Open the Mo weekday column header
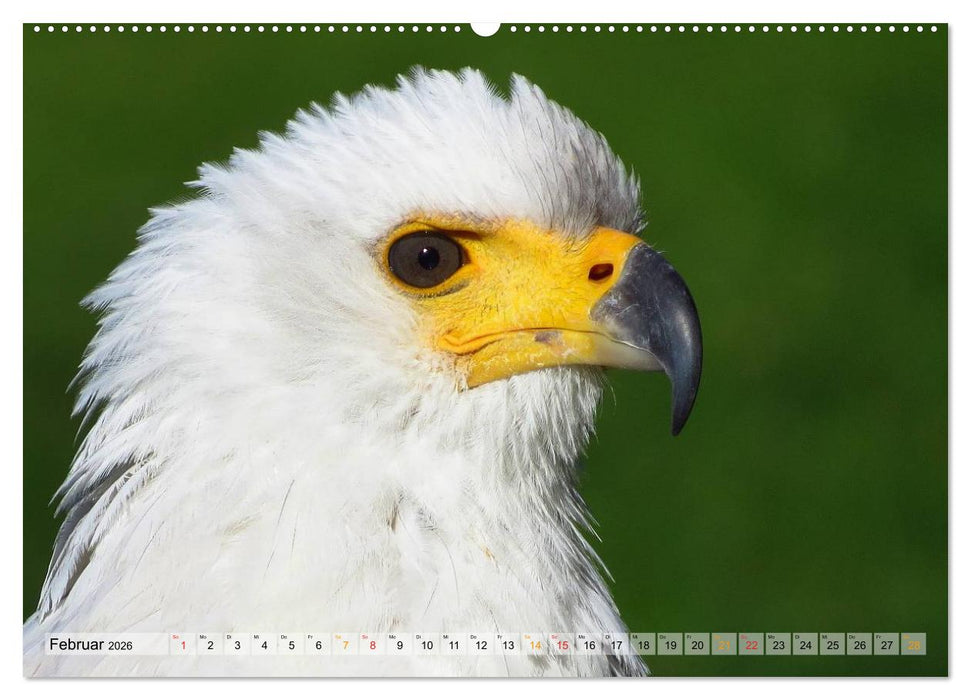 tap(201, 637)
